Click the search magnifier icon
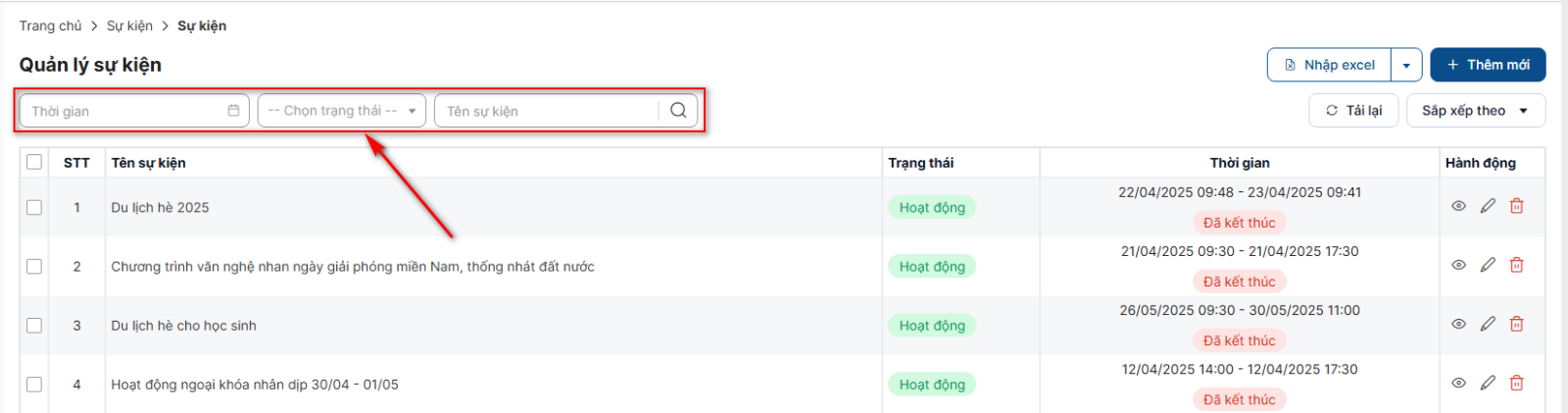Image resolution: width=1568 pixels, height=413 pixels. (678, 111)
